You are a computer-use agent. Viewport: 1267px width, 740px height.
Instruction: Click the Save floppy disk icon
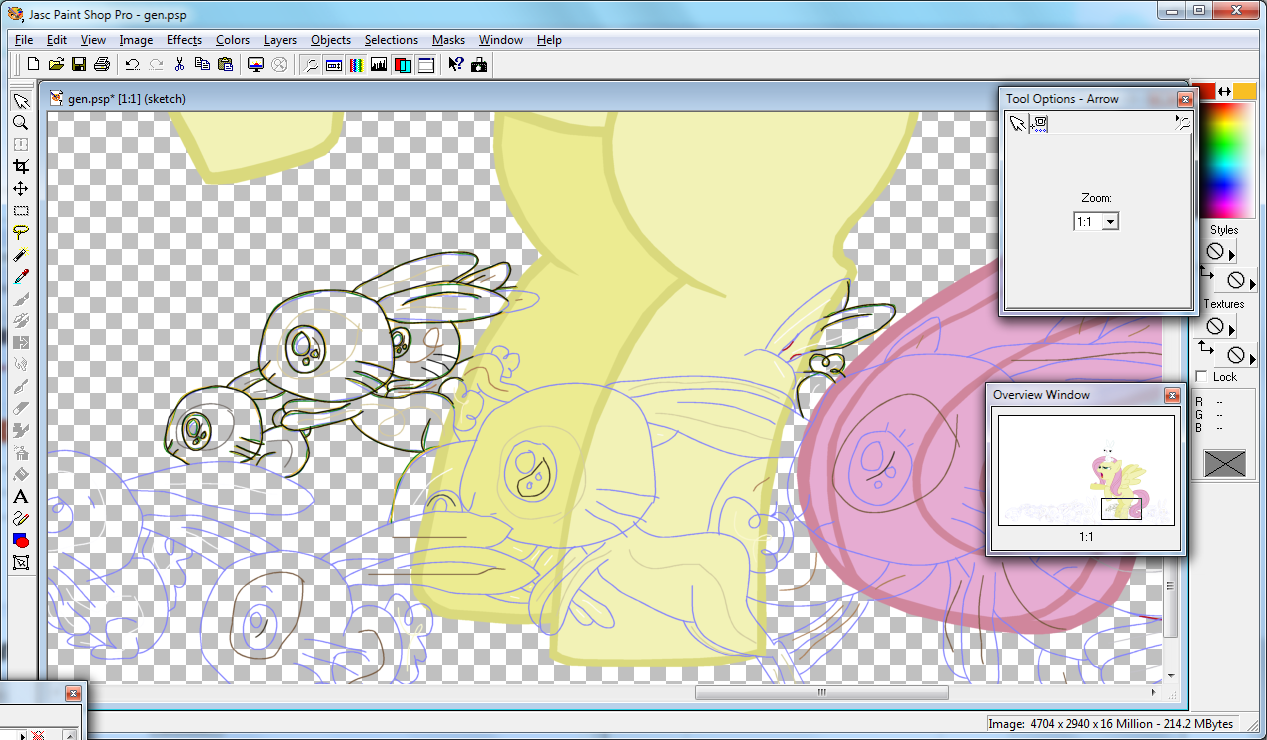(78, 65)
